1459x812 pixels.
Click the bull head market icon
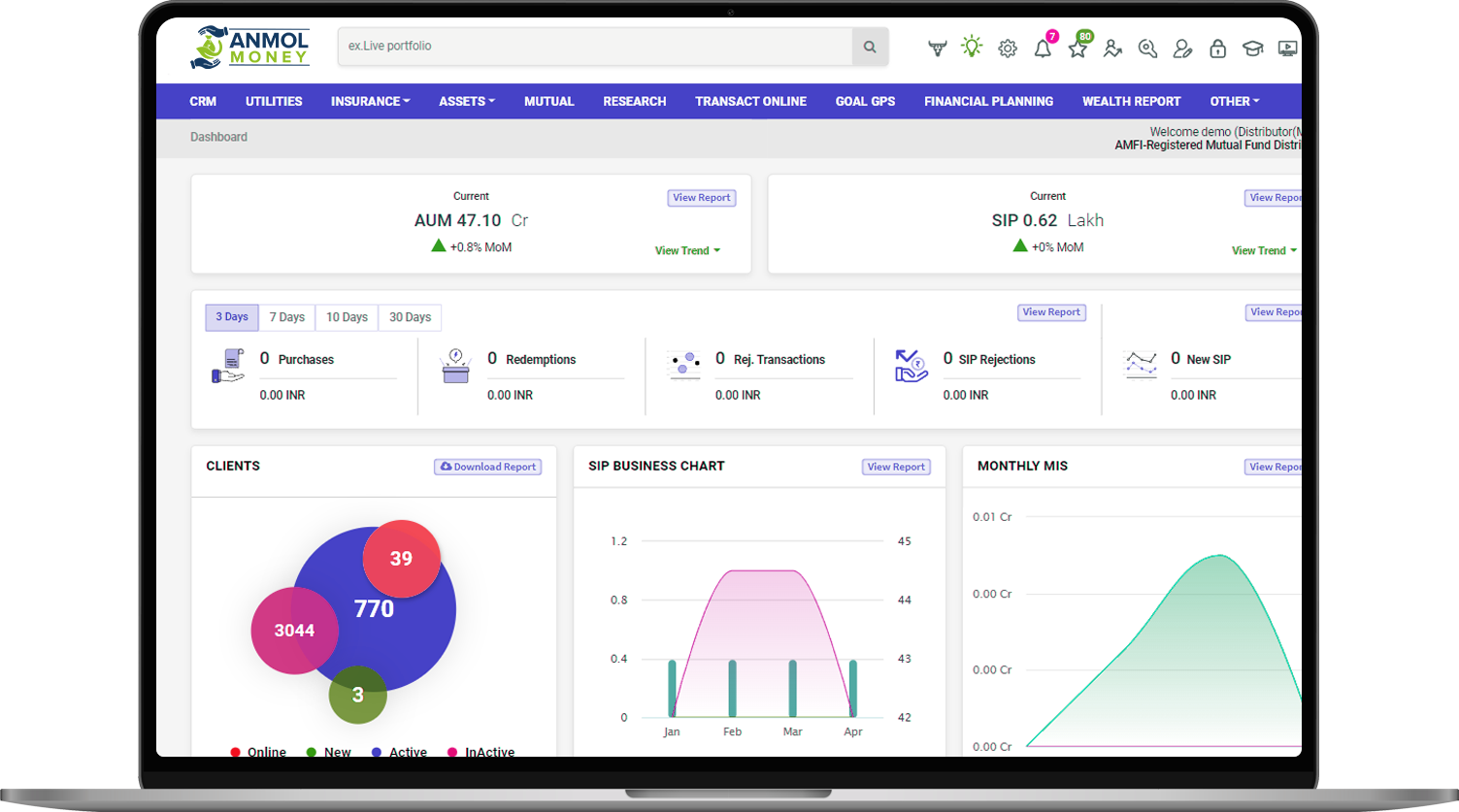(937, 49)
